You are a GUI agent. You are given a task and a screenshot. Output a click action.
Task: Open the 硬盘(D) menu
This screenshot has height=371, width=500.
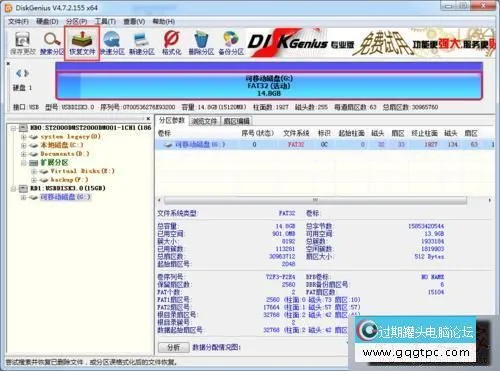(x=47, y=22)
